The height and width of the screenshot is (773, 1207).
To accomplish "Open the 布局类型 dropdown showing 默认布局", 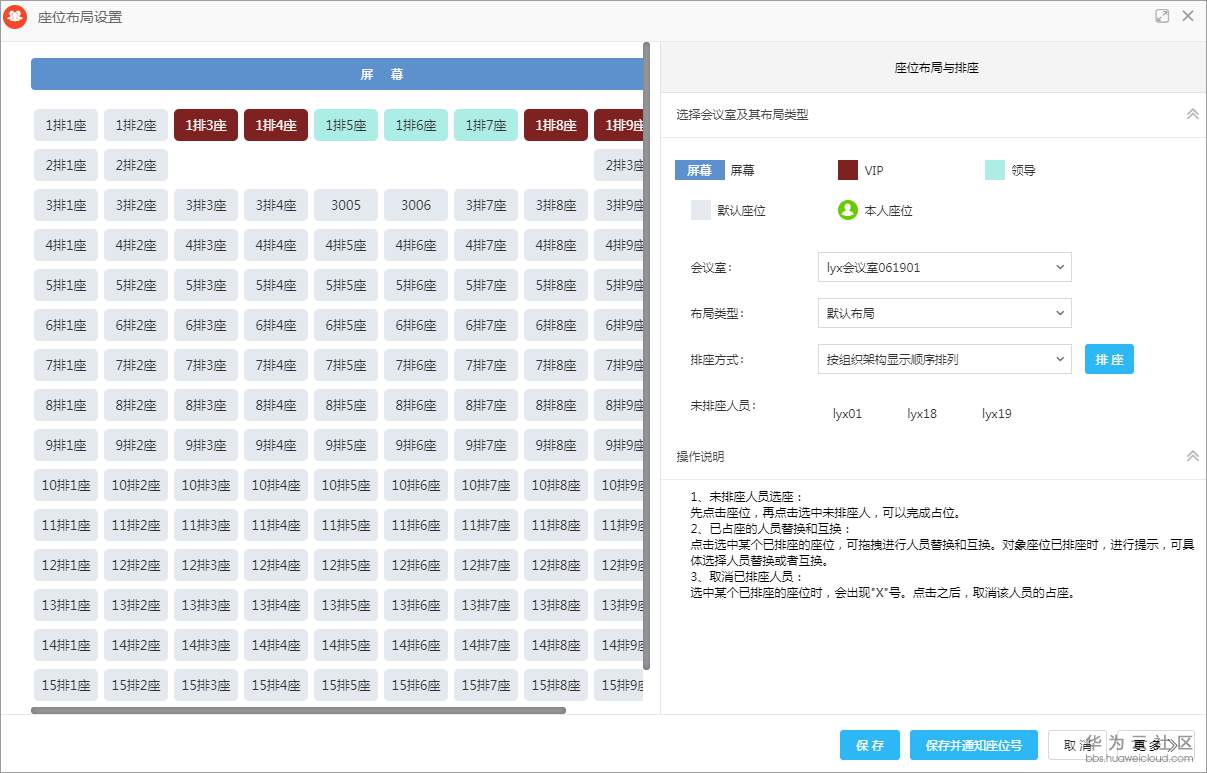I will [x=943, y=313].
